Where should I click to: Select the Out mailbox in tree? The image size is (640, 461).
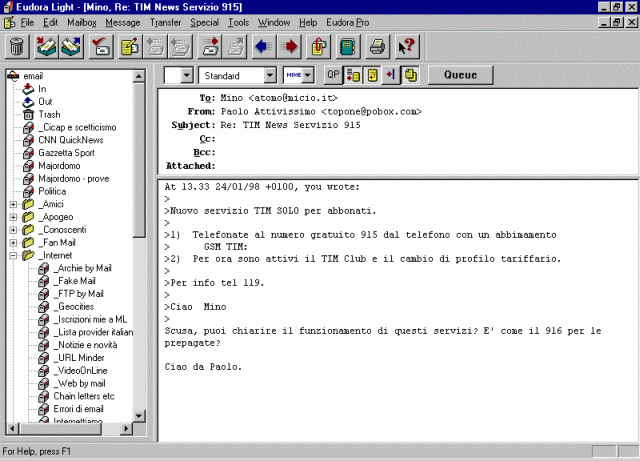tap(45, 102)
